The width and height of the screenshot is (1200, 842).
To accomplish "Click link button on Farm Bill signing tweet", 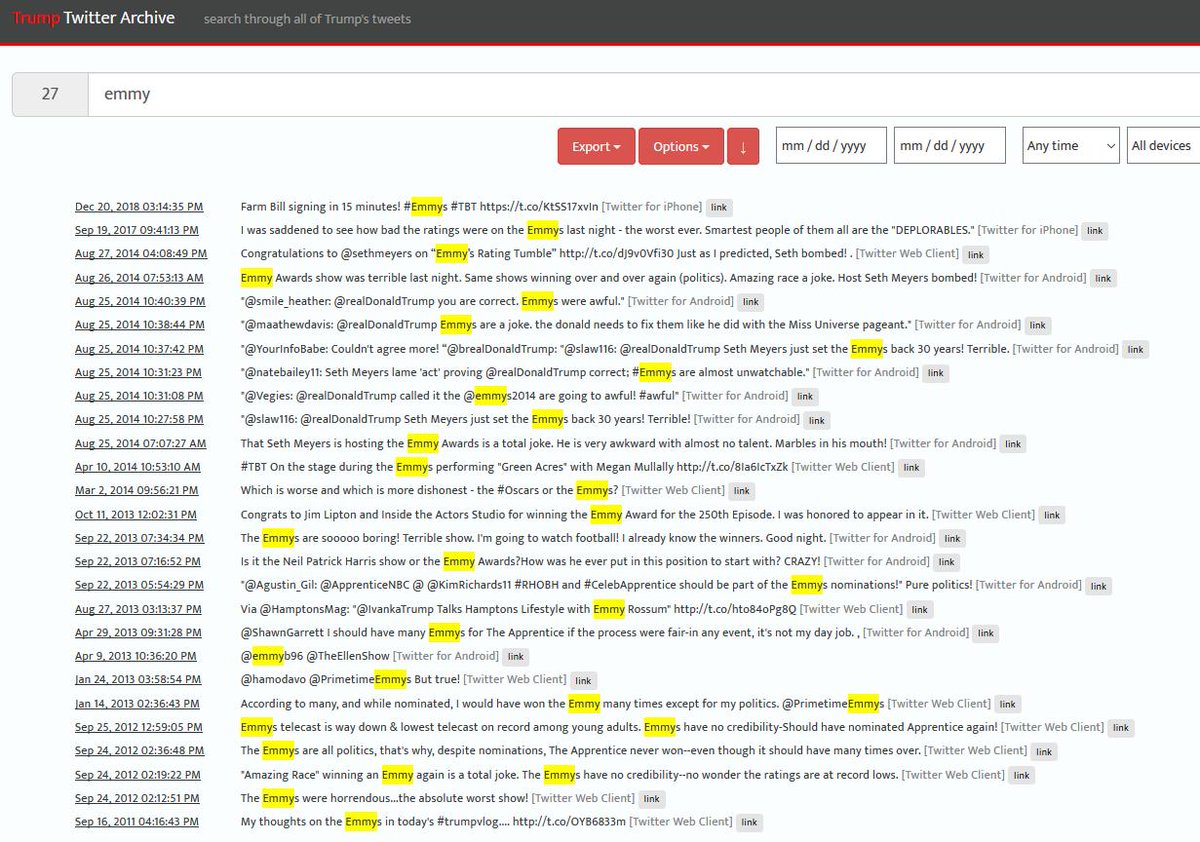I will [719, 208].
